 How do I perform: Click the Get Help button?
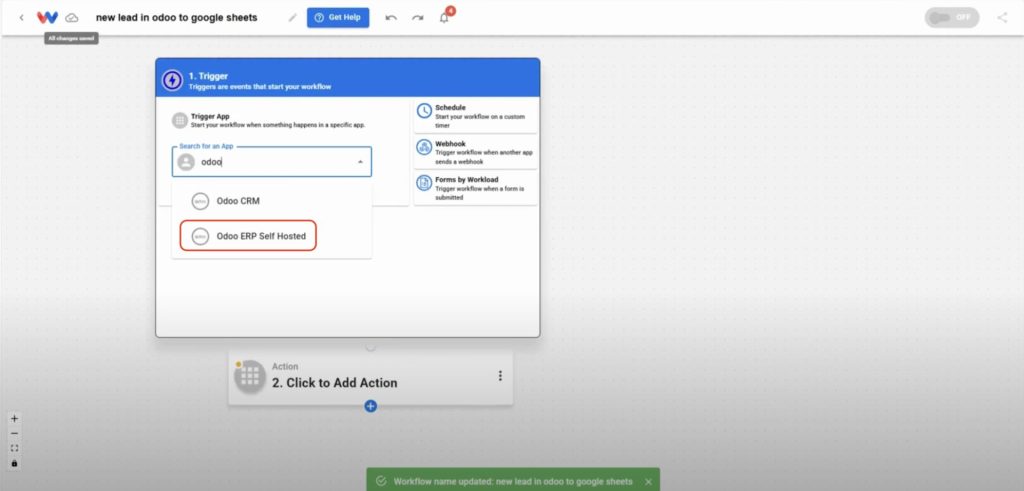tap(338, 18)
